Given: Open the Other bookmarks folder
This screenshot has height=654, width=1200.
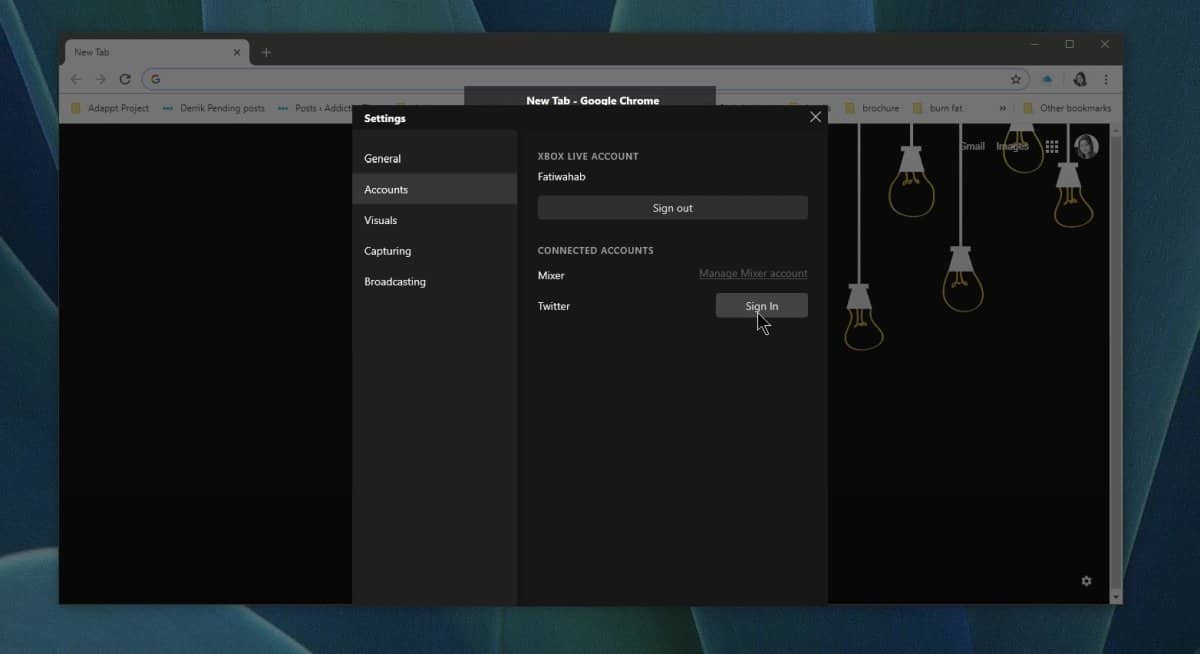Looking at the screenshot, I should (x=1066, y=108).
